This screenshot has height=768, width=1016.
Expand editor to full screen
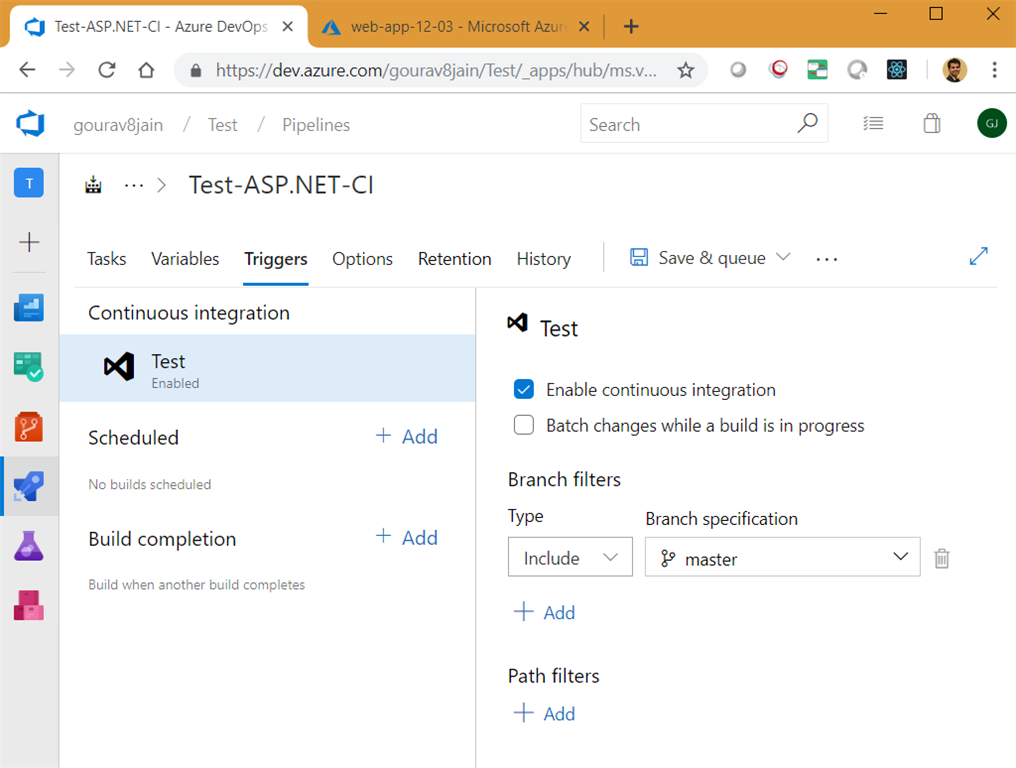[x=978, y=257]
